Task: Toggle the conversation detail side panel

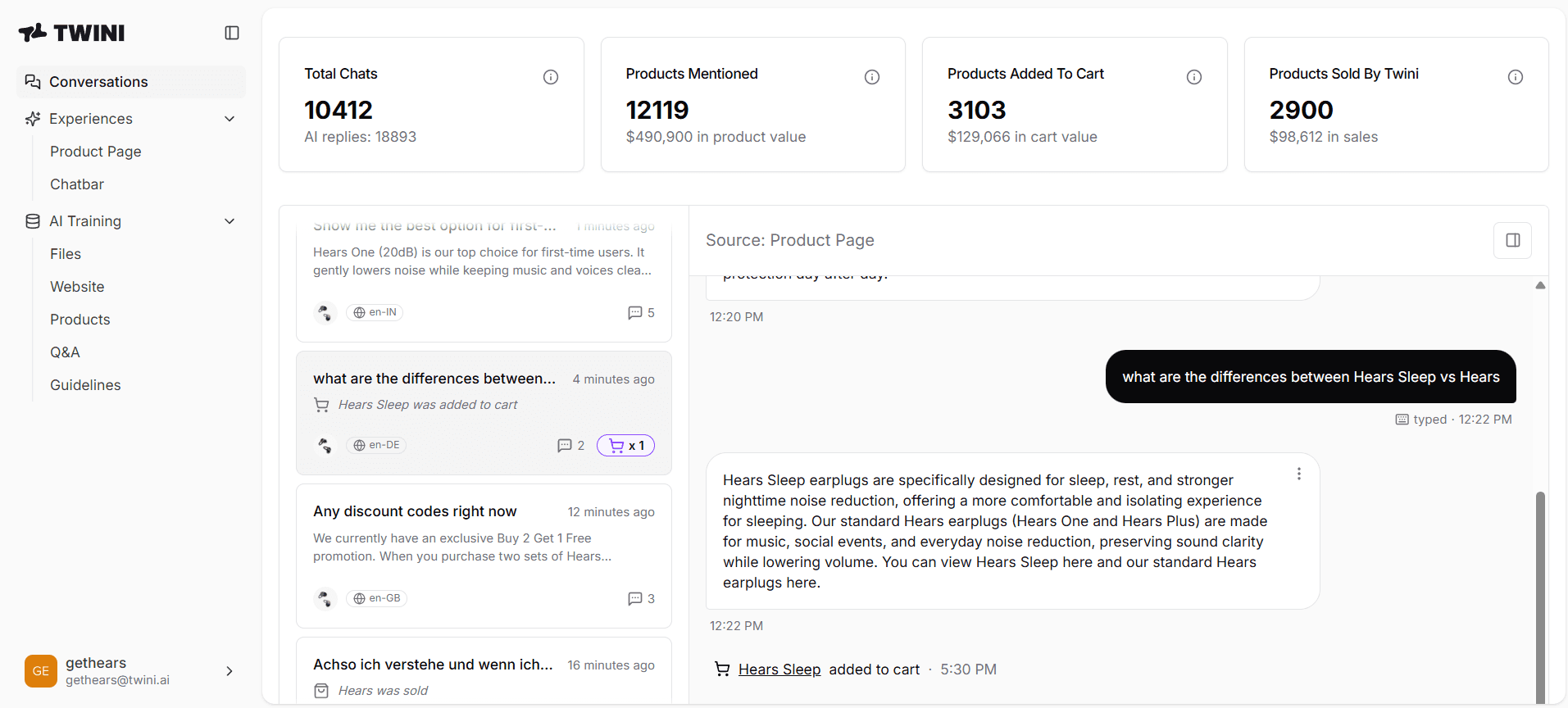Action: coord(1513,240)
